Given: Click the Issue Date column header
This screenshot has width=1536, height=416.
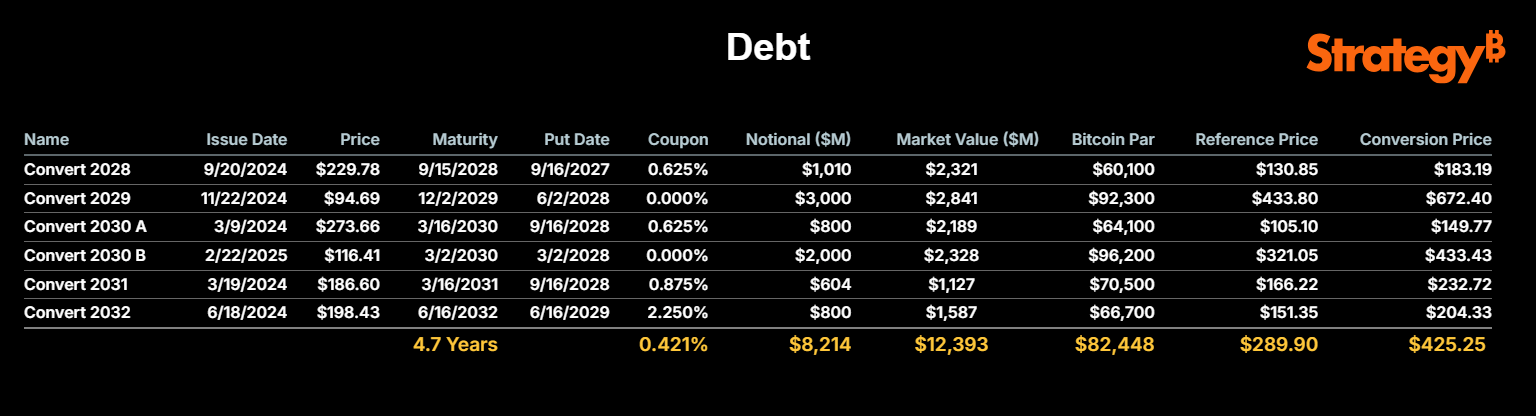Looking at the screenshot, I should [246, 140].
